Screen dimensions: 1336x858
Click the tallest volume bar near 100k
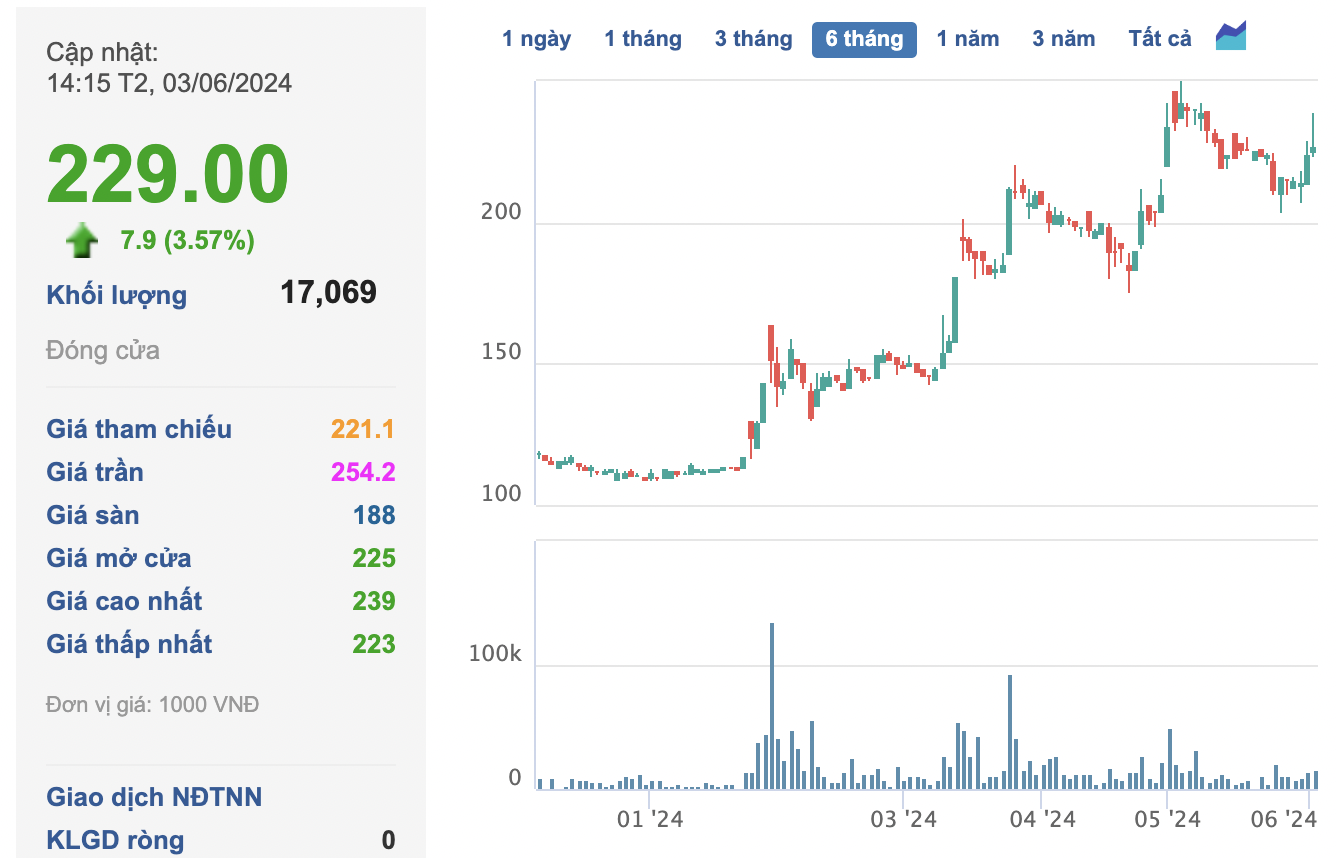click(772, 706)
